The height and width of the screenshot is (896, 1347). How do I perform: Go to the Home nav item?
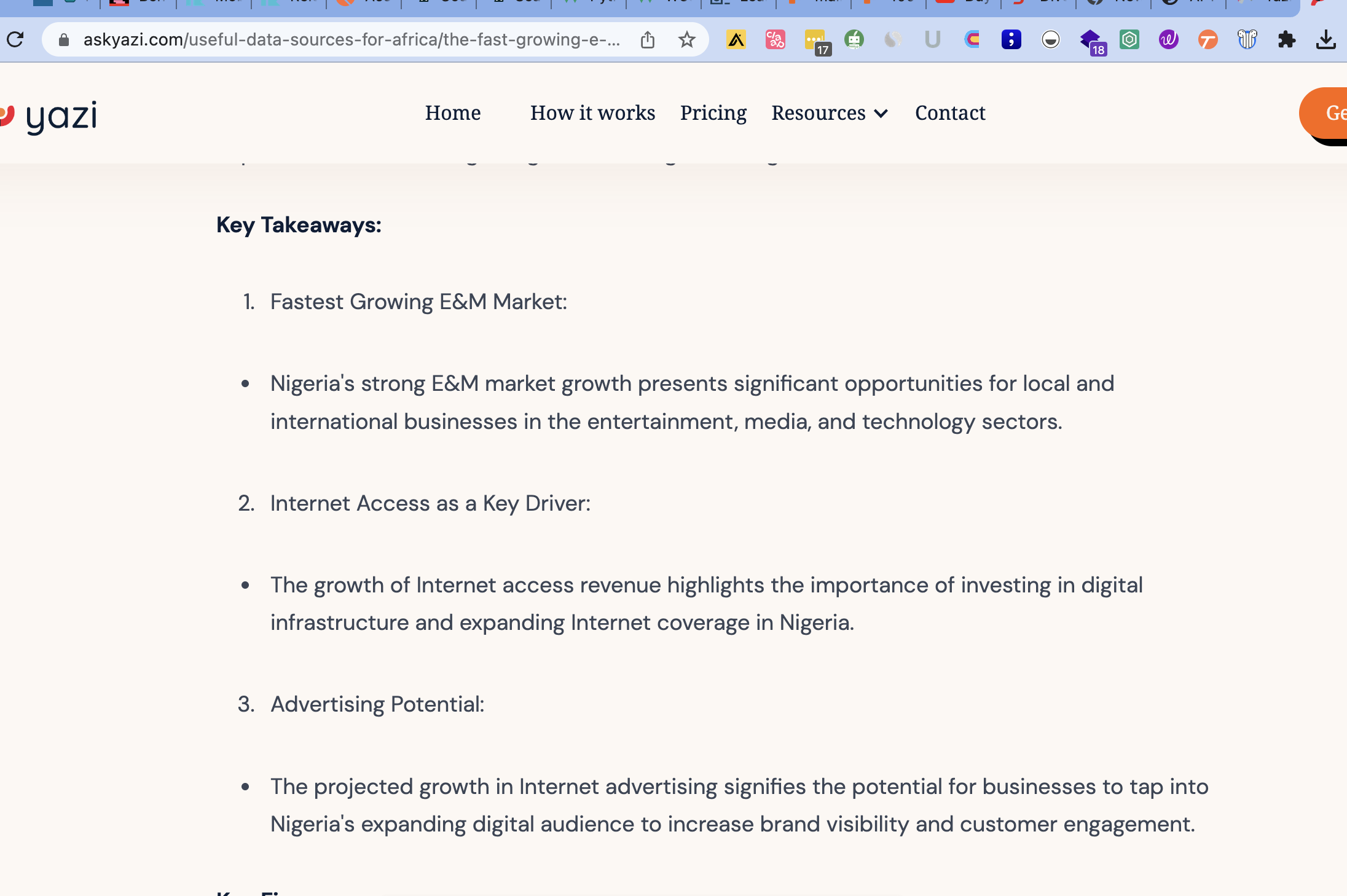tap(453, 113)
